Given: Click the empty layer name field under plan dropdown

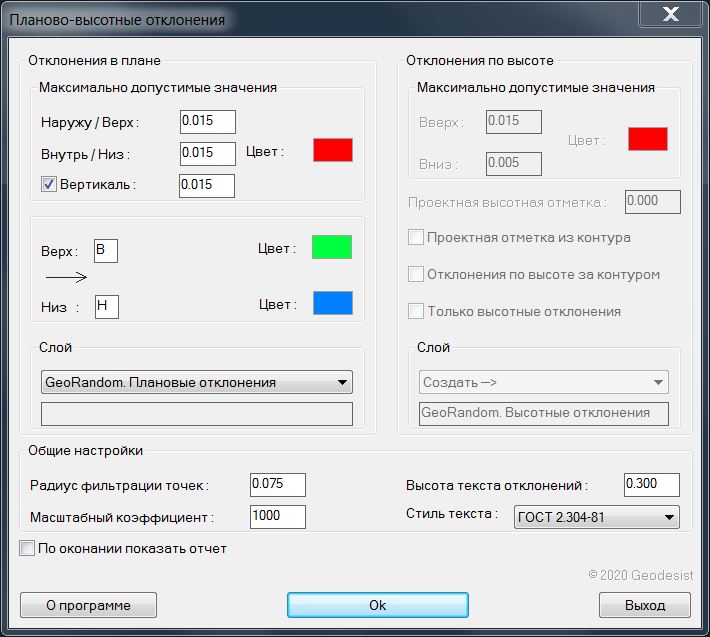Looking at the screenshot, I should (x=198, y=414).
